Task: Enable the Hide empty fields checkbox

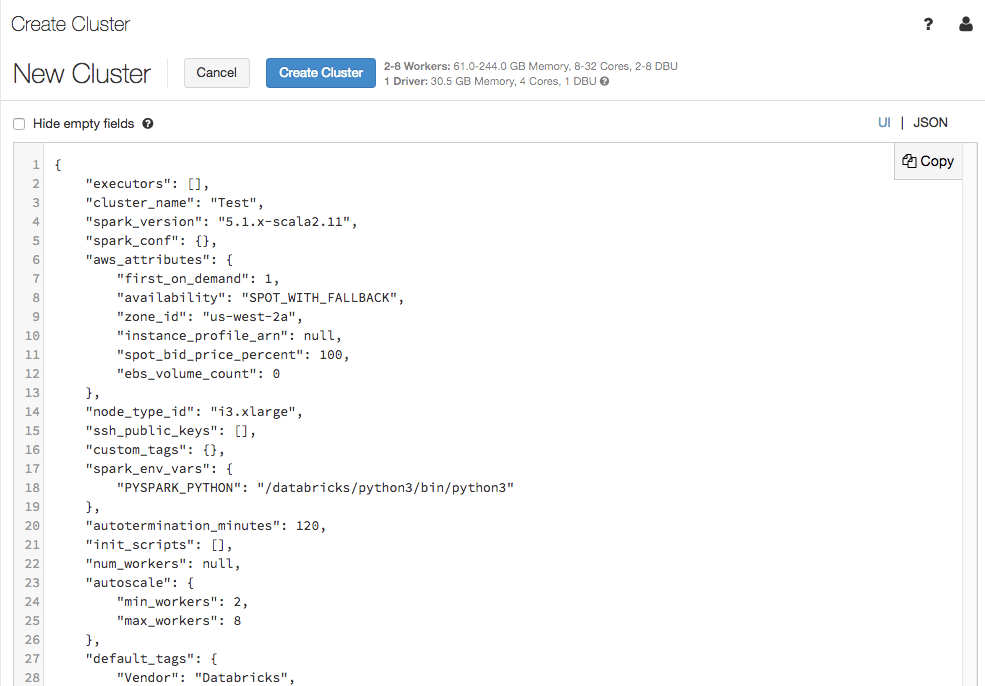Action: pyautogui.click(x=18, y=123)
